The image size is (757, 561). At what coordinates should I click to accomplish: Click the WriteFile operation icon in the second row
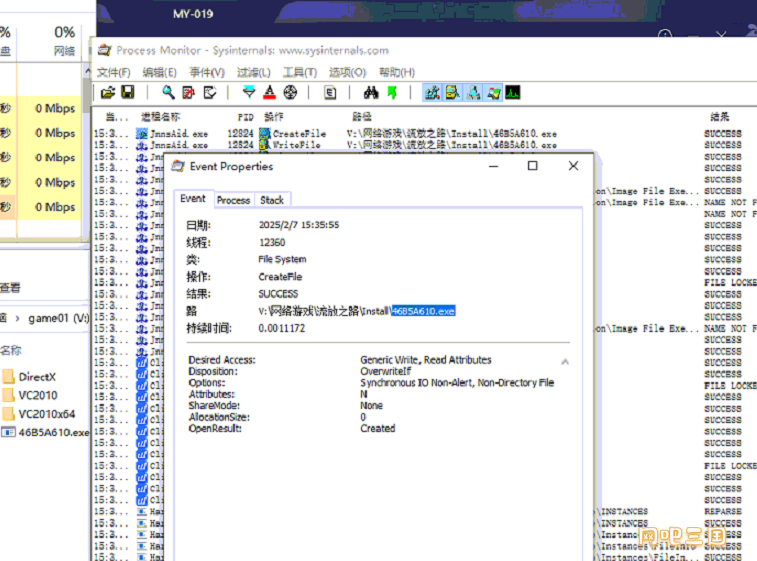pyautogui.click(x=265, y=145)
